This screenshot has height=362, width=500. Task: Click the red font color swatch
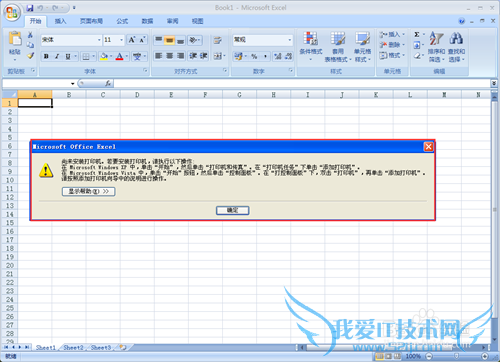(x=119, y=56)
